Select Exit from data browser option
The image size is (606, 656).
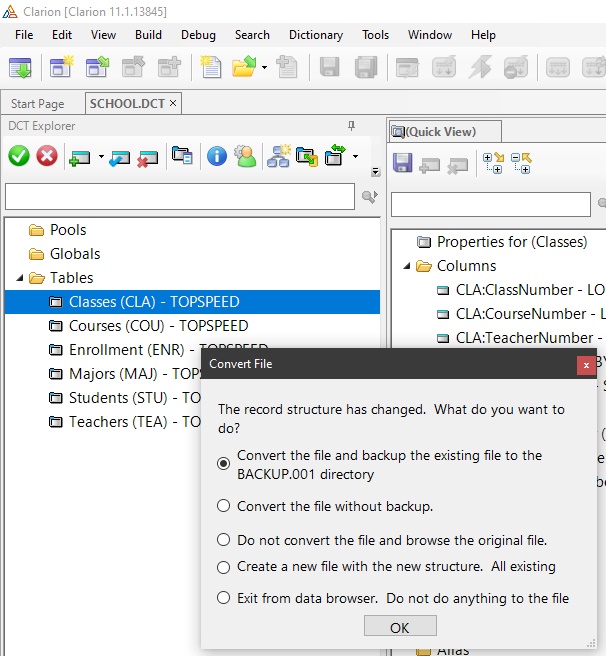(x=224, y=598)
